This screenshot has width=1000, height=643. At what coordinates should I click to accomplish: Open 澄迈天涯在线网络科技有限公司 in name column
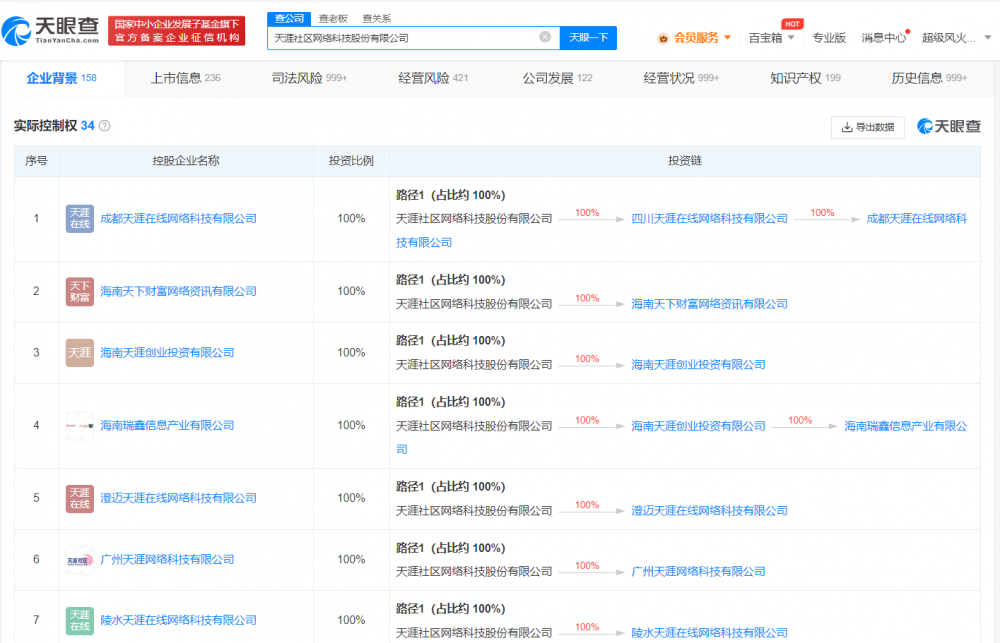(x=179, y=498)
